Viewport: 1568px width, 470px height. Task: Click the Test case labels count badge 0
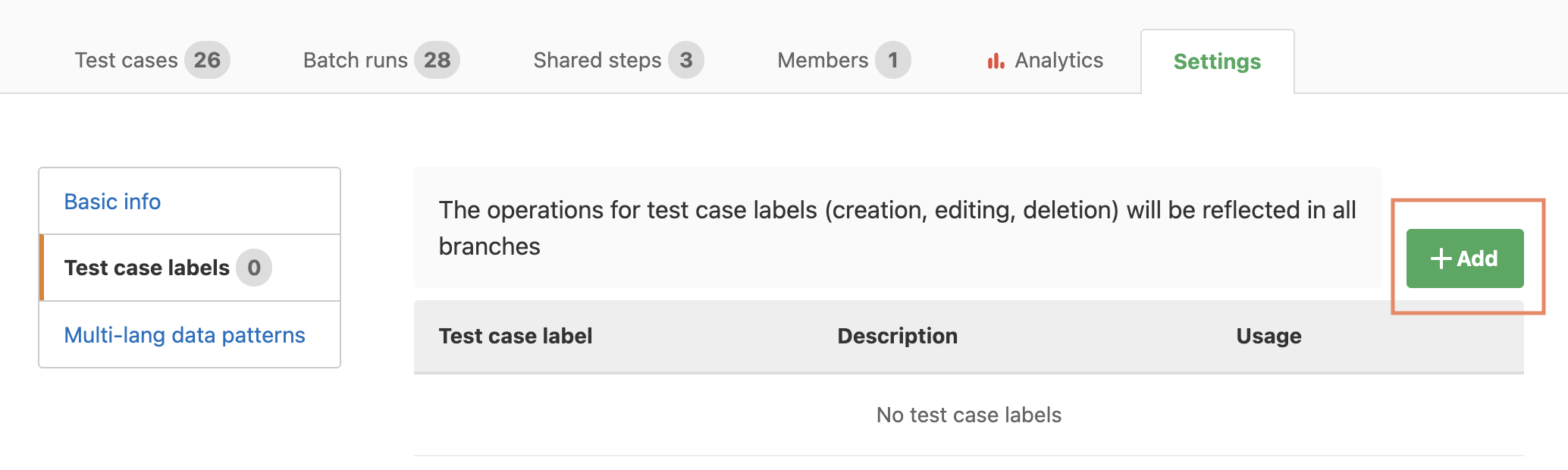[254, 268]
